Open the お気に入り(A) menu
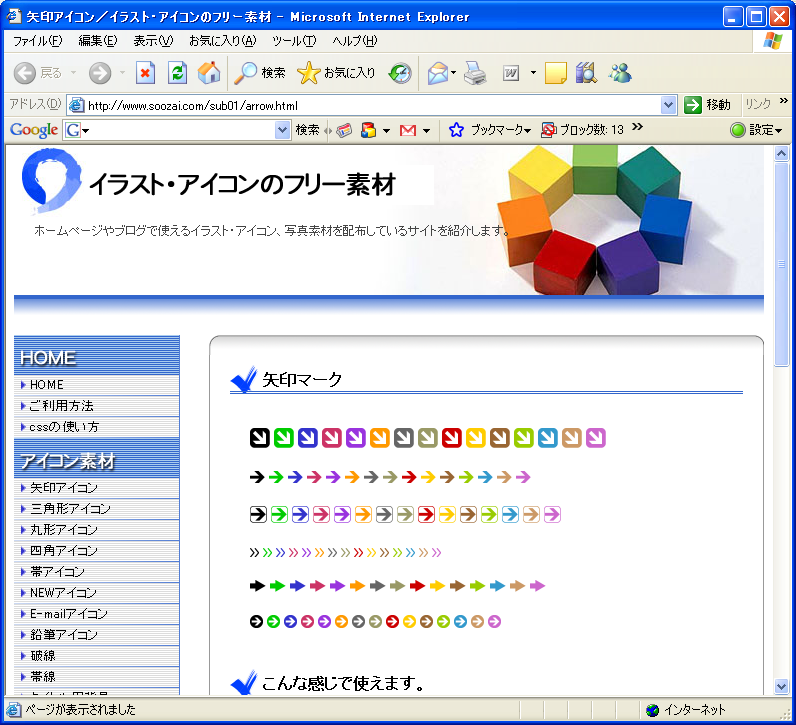796x725 pixels. click(222, 41)
